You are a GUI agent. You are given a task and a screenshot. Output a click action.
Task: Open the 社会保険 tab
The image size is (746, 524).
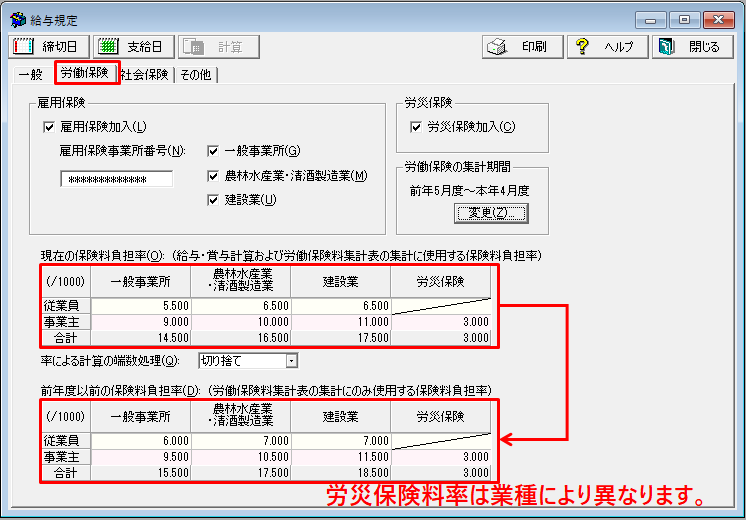[x=146, y=75]
